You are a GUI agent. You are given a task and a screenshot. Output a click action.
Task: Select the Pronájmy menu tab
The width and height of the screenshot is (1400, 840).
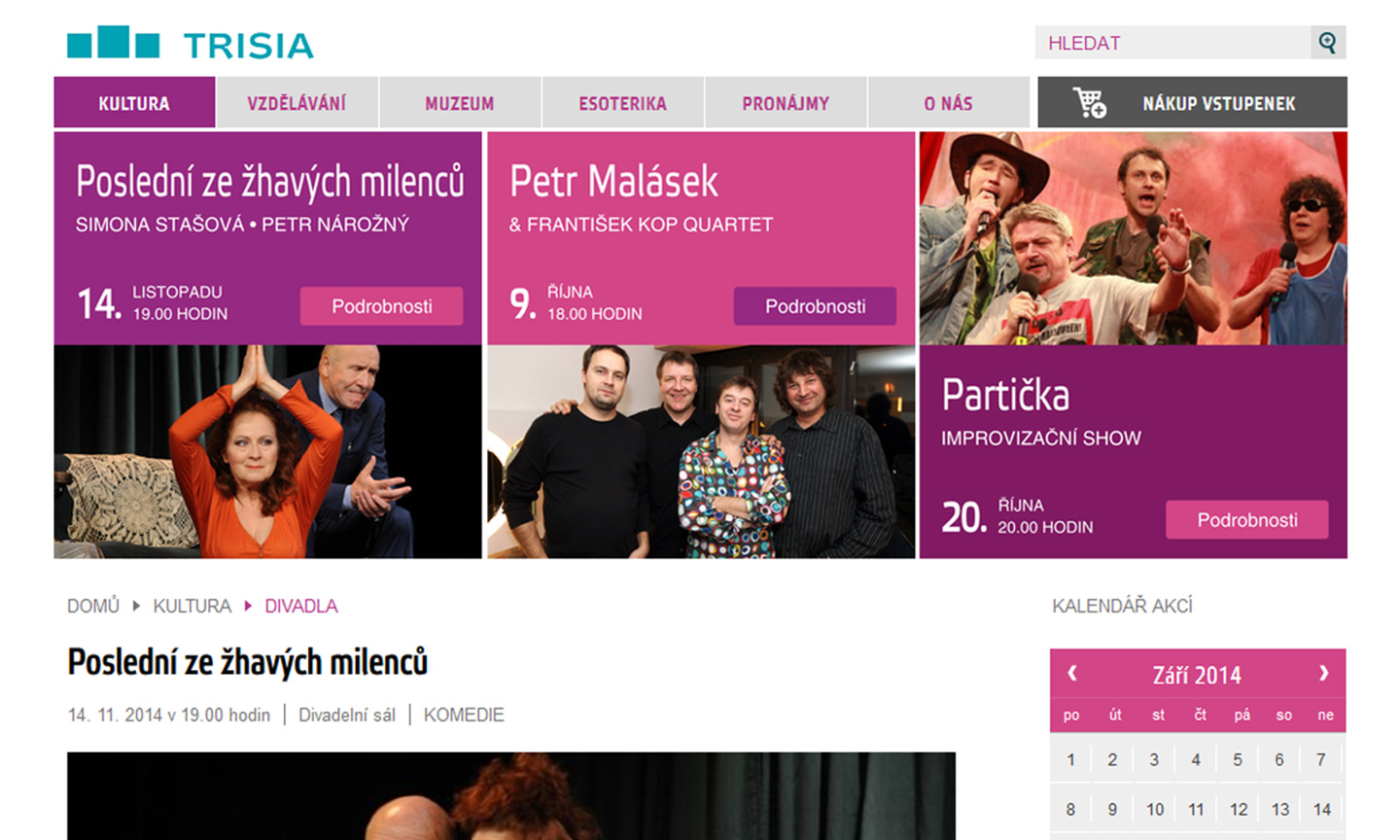[x=786, y=103]
